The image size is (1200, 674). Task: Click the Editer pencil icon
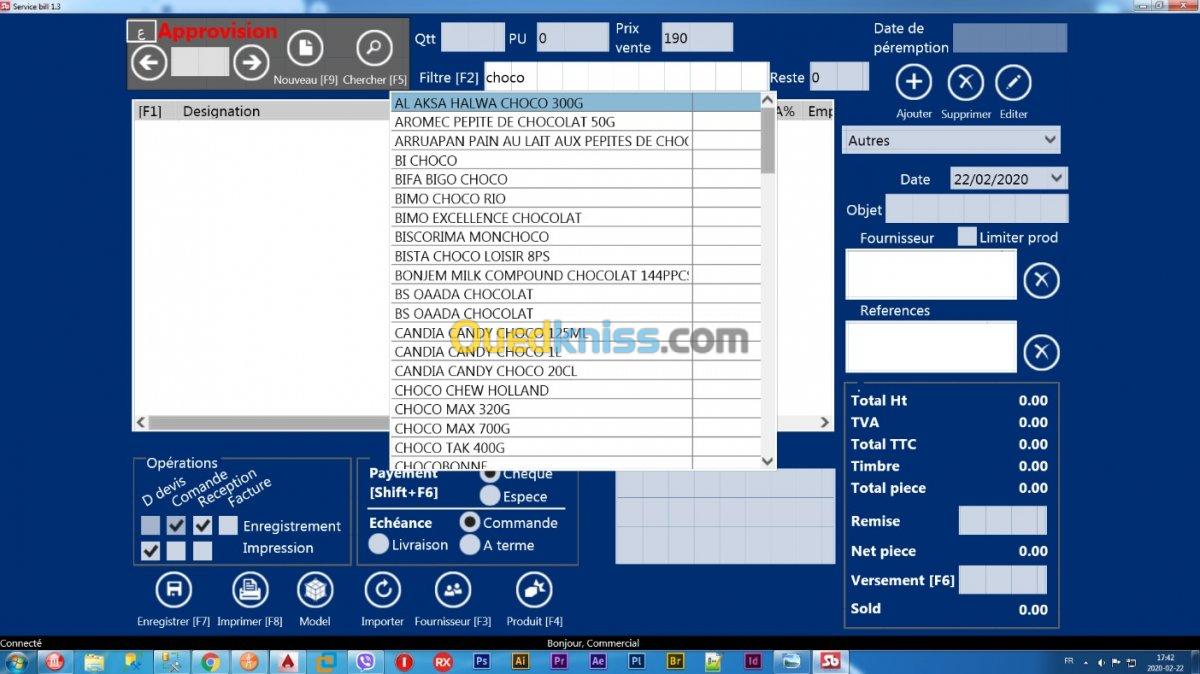pyautogui.click(x=1013, y=83)
